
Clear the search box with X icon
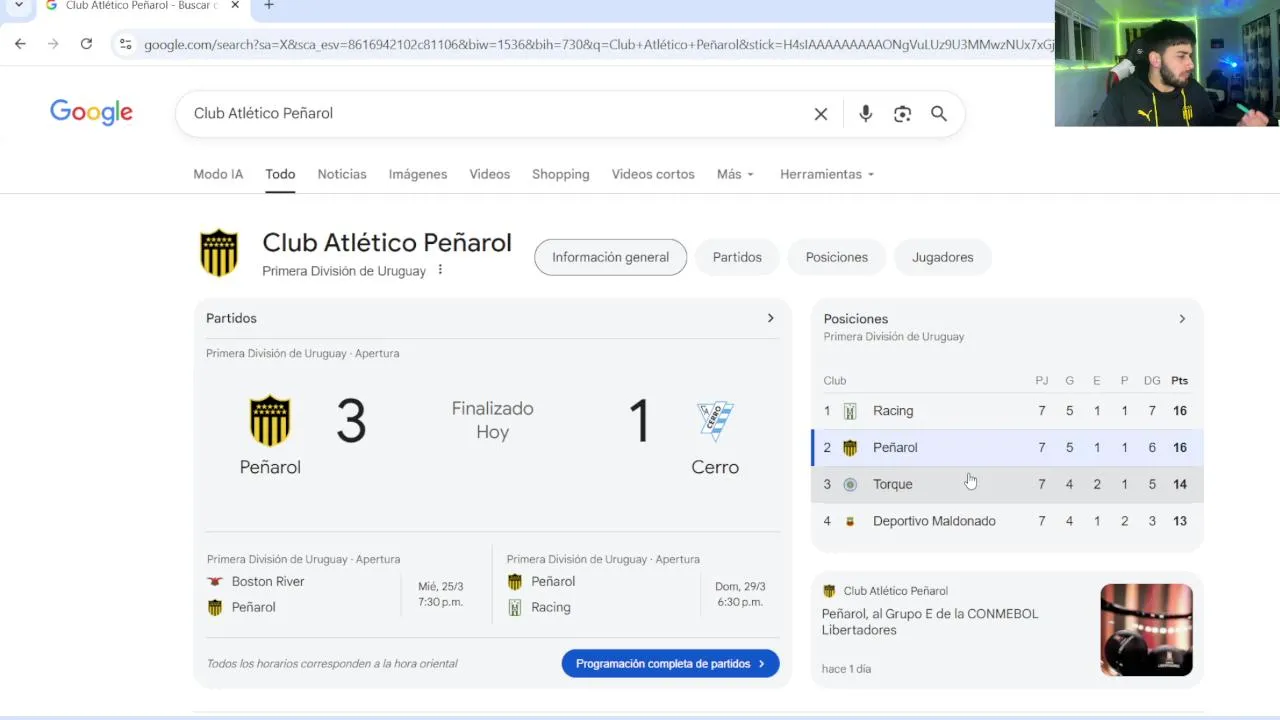tap(821, 114)
